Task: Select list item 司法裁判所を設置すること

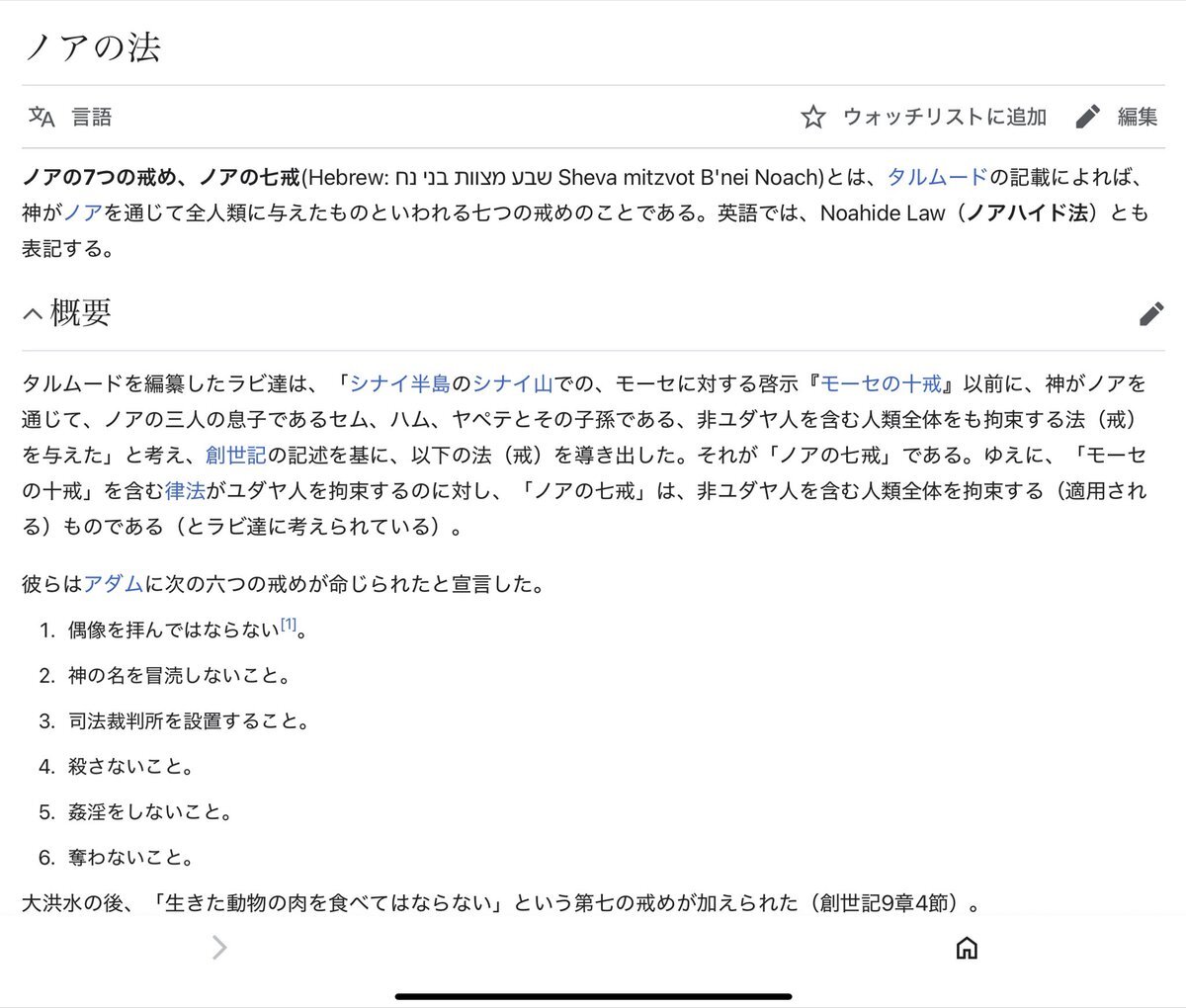Action: click(x=189, y=721)
